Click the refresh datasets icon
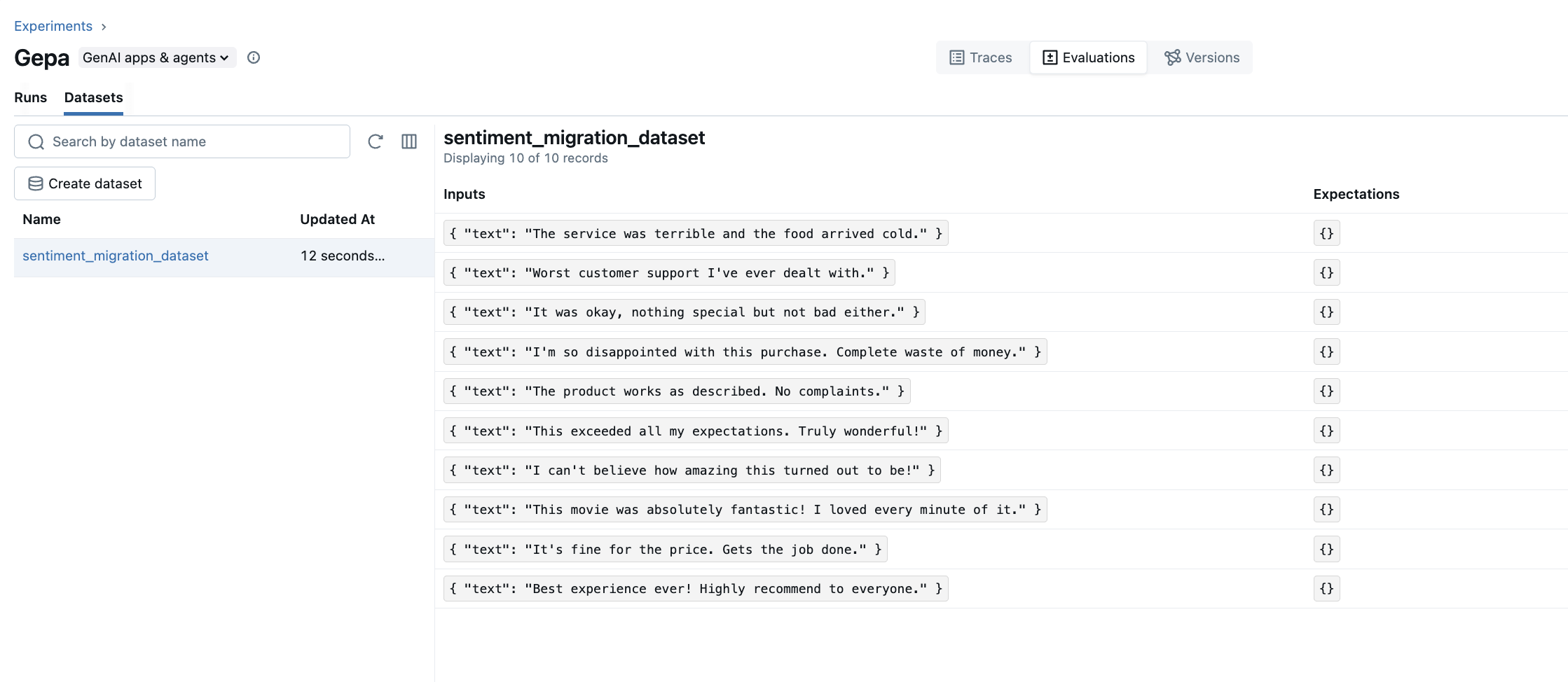The width and height of the screenshot is (1568, 682). tap(376, 141)
